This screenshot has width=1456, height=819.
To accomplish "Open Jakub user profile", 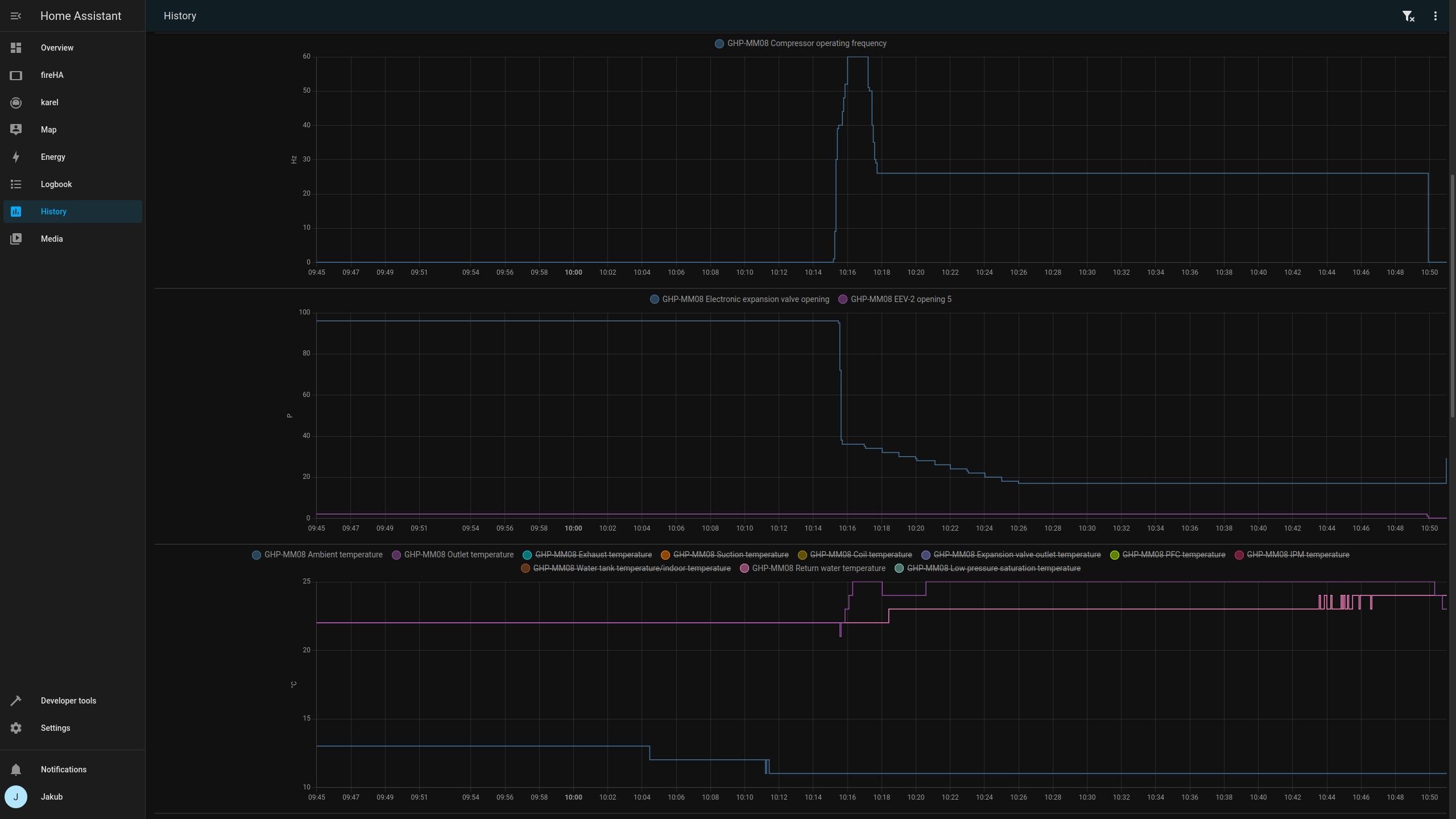I will pos(51,797).
